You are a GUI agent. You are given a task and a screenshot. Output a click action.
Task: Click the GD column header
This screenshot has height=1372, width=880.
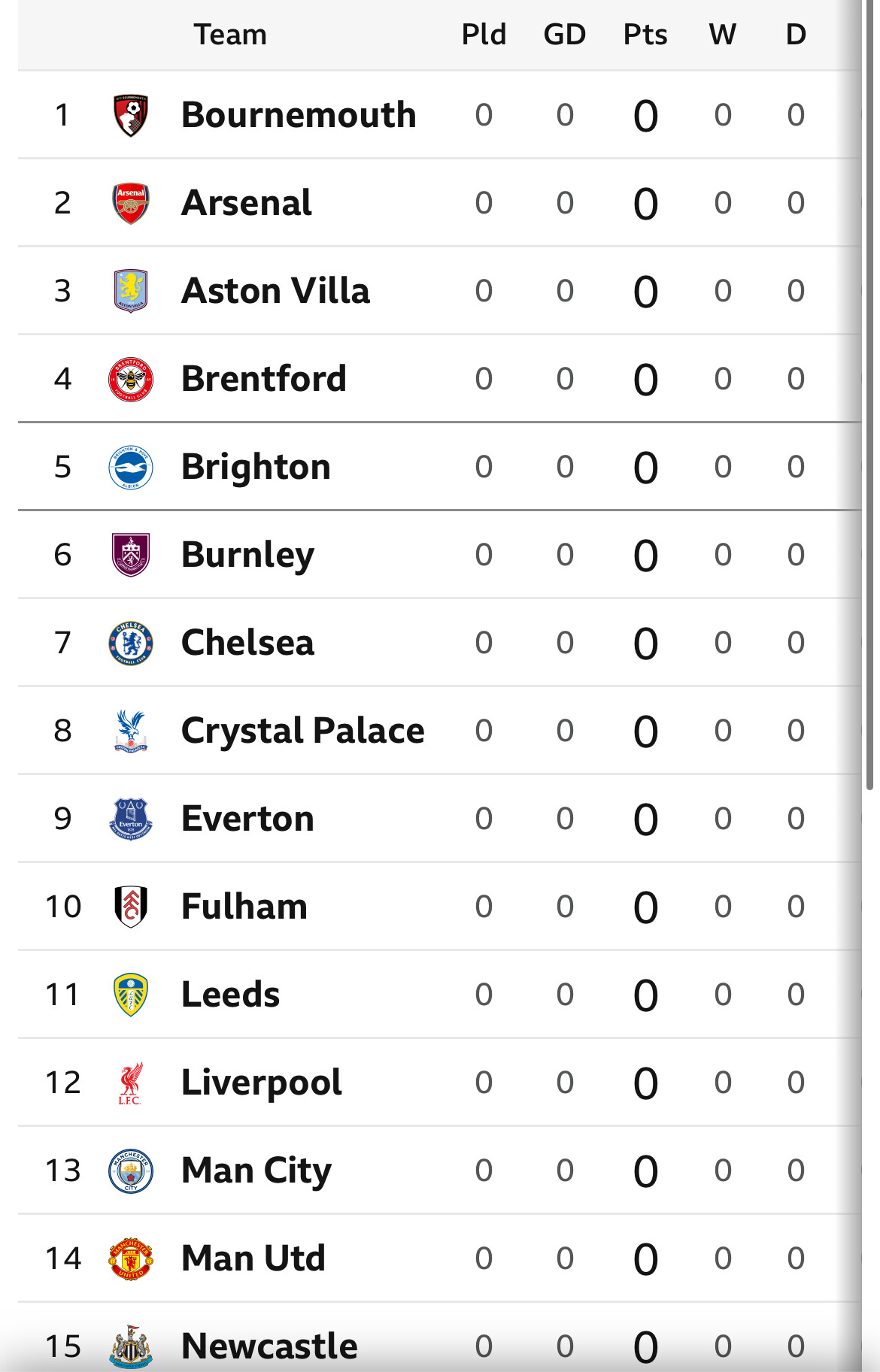point(565,35)
